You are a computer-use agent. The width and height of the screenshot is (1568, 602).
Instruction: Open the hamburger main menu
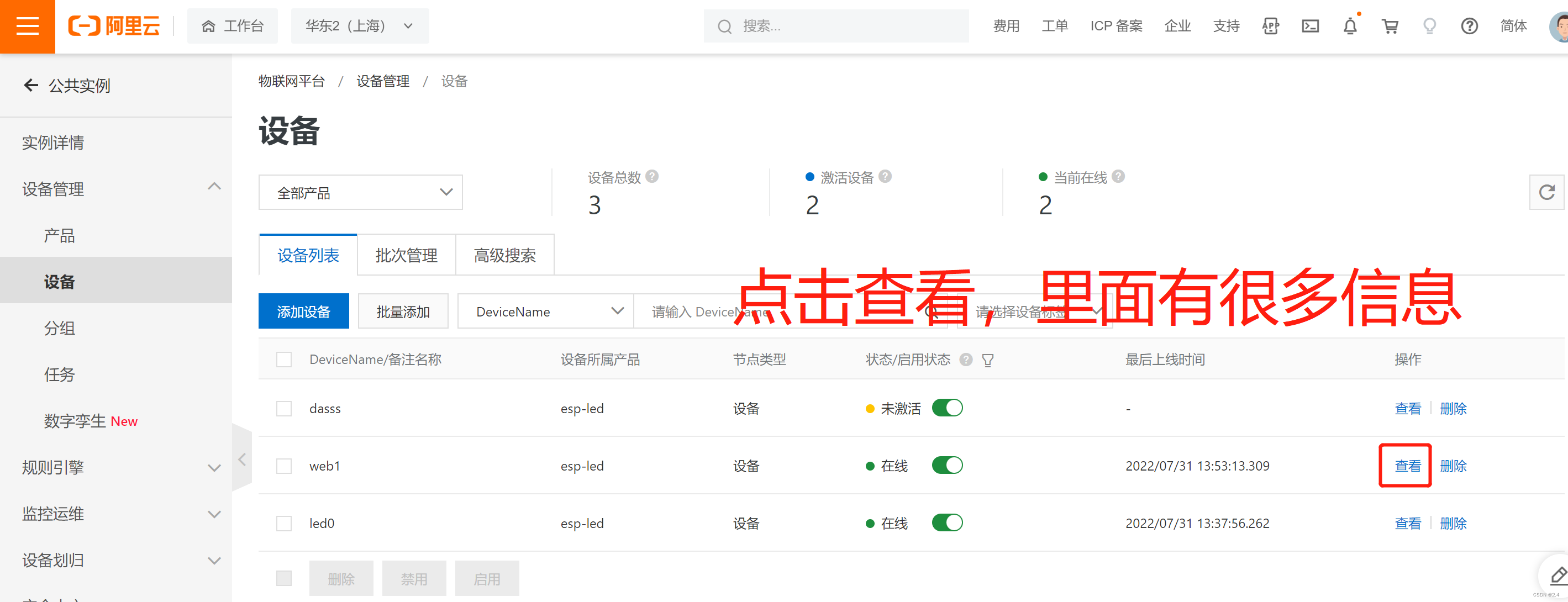pos(28,26)
